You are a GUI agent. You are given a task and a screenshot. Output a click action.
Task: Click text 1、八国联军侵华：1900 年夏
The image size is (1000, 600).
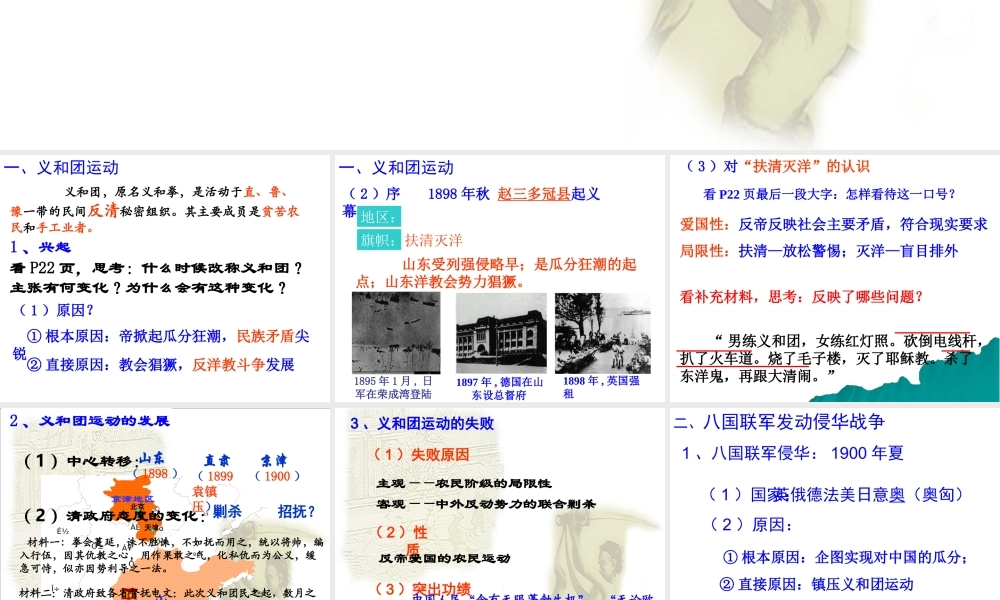(x=792, y=453)
